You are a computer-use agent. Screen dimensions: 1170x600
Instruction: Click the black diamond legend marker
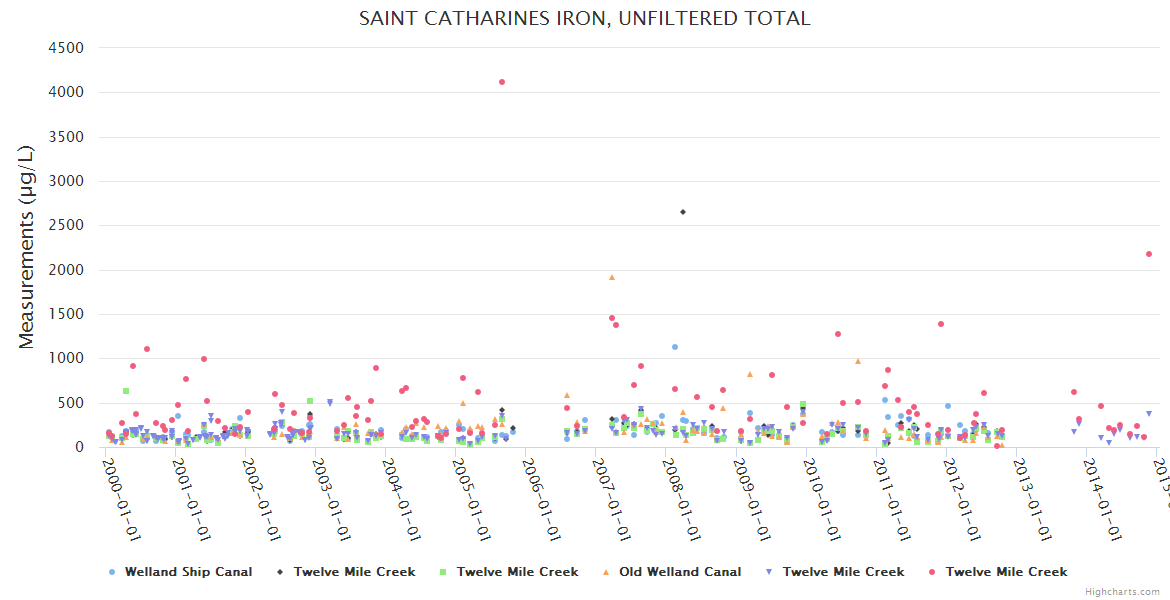[278, 572]
